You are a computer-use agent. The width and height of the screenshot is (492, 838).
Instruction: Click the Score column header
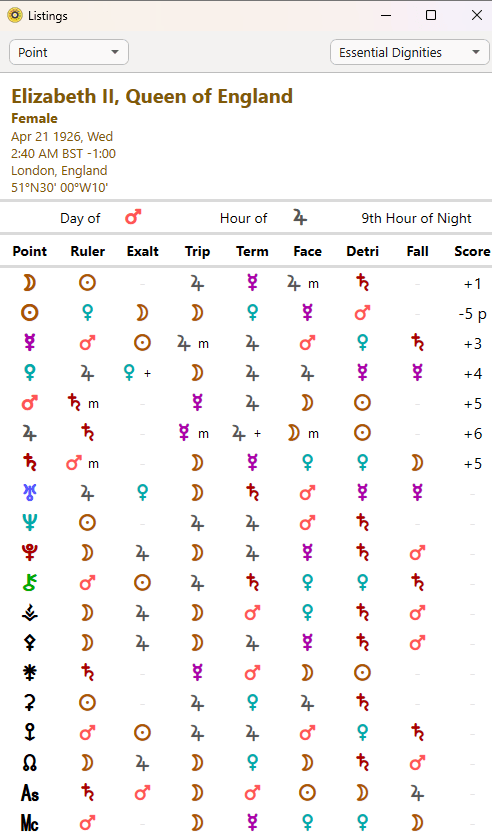coord(472,251)
